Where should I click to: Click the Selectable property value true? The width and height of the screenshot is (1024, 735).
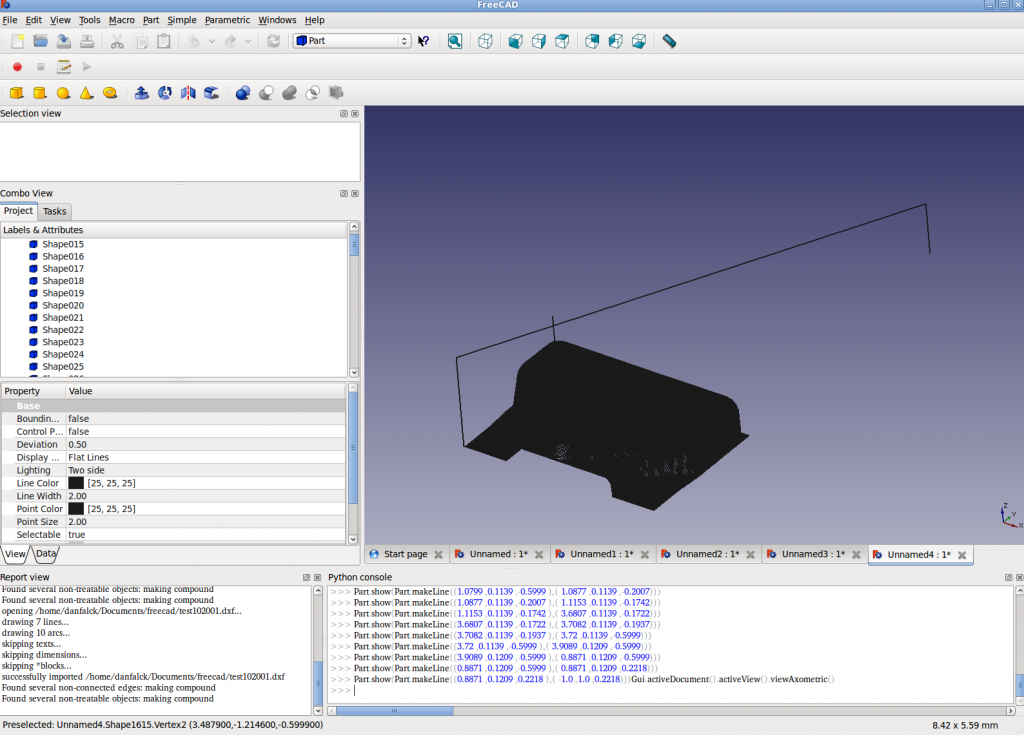click(x=77, y=534)
